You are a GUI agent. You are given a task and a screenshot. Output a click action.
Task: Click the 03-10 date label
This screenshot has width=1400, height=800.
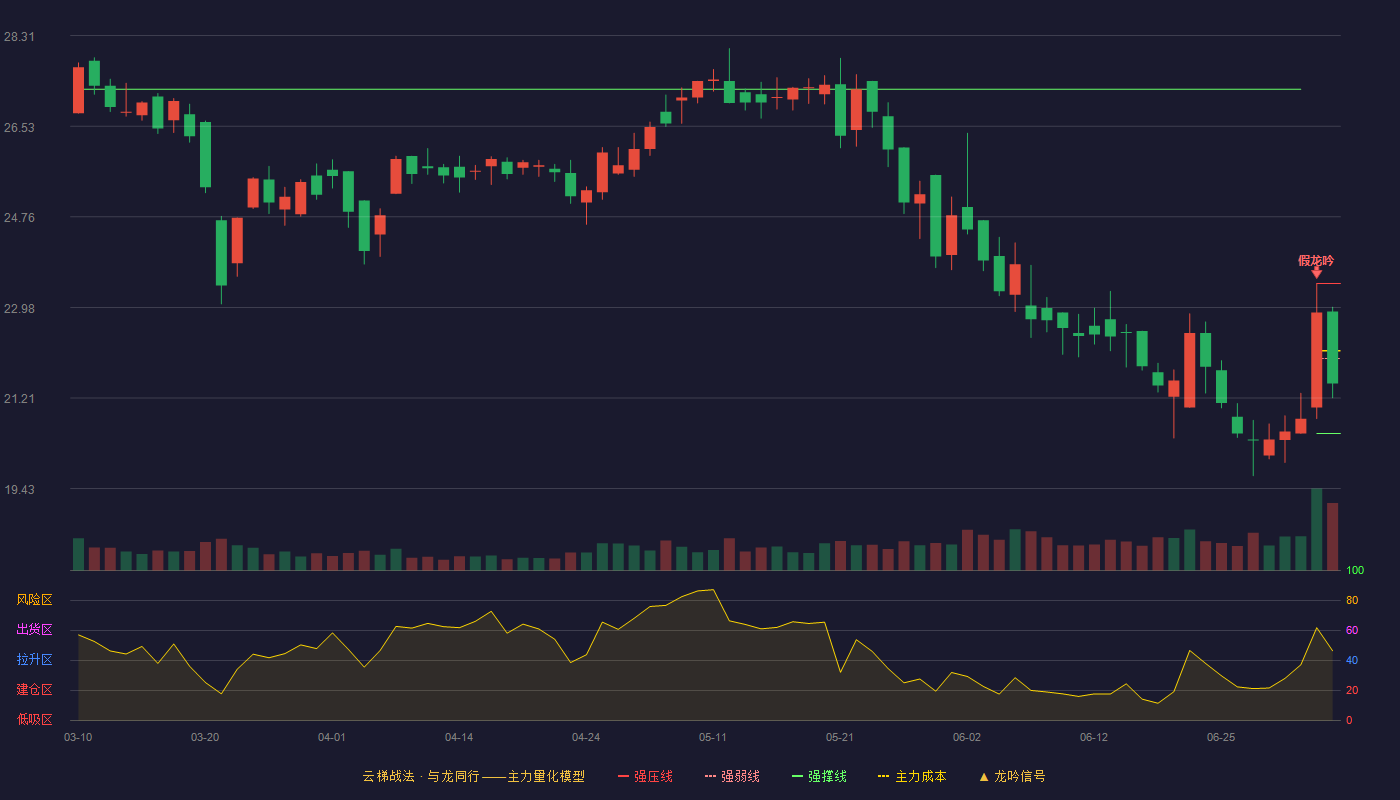click(x=78, y=737)
